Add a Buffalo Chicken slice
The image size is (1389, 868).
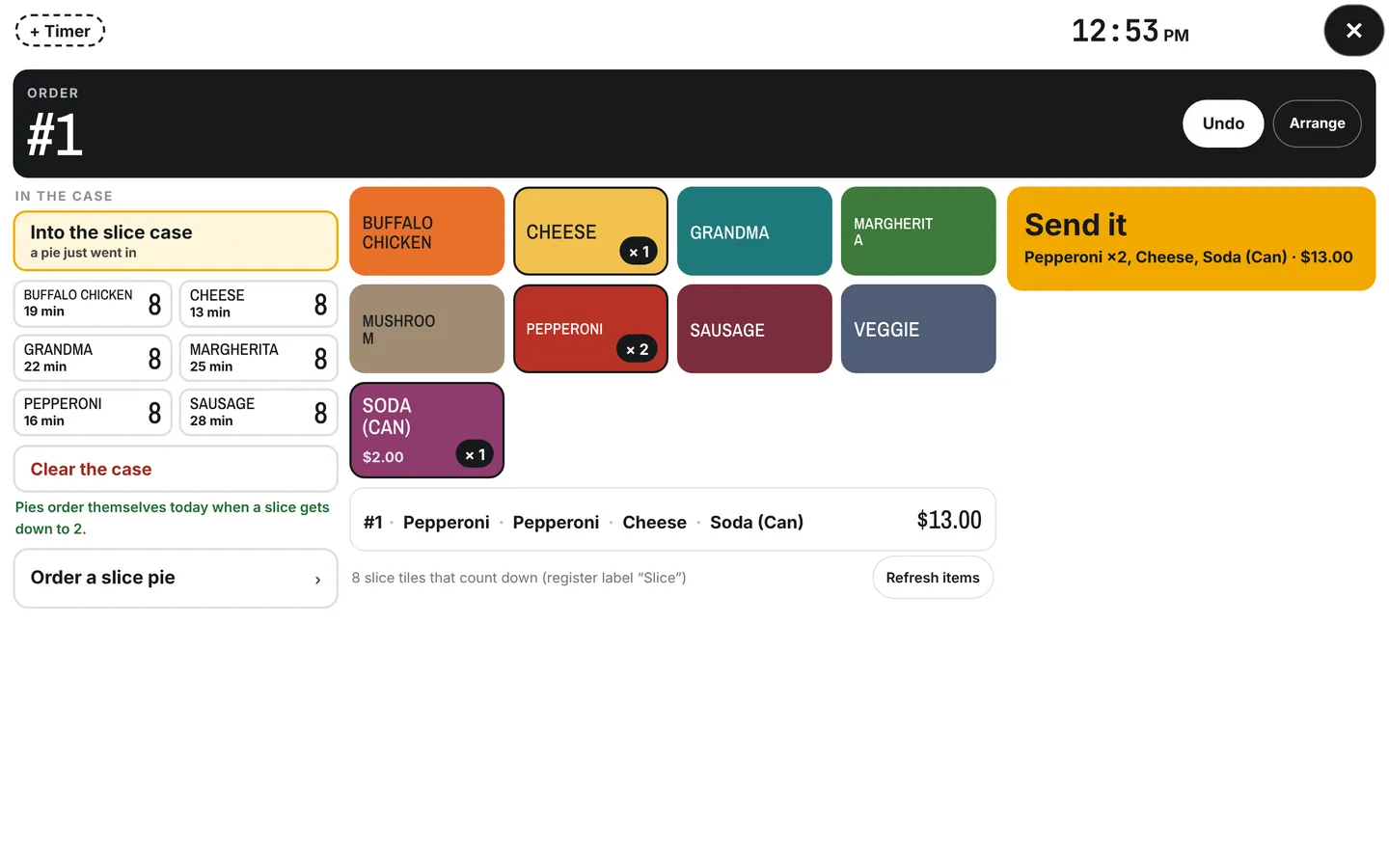click(426, 231)
